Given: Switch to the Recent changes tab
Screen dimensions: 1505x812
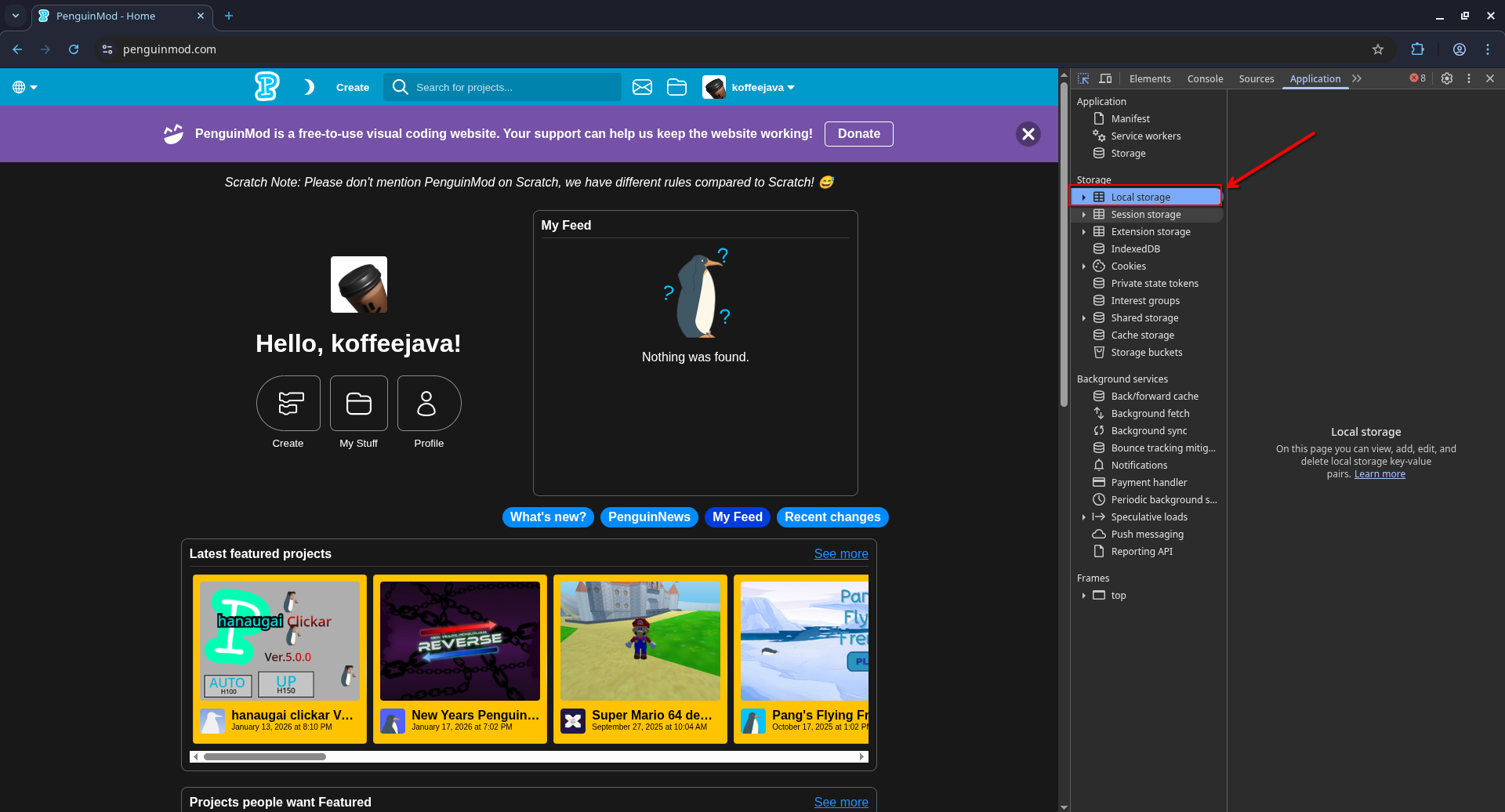Looking at the screenshot, I should pyautogui.click(x=832, y=517).
